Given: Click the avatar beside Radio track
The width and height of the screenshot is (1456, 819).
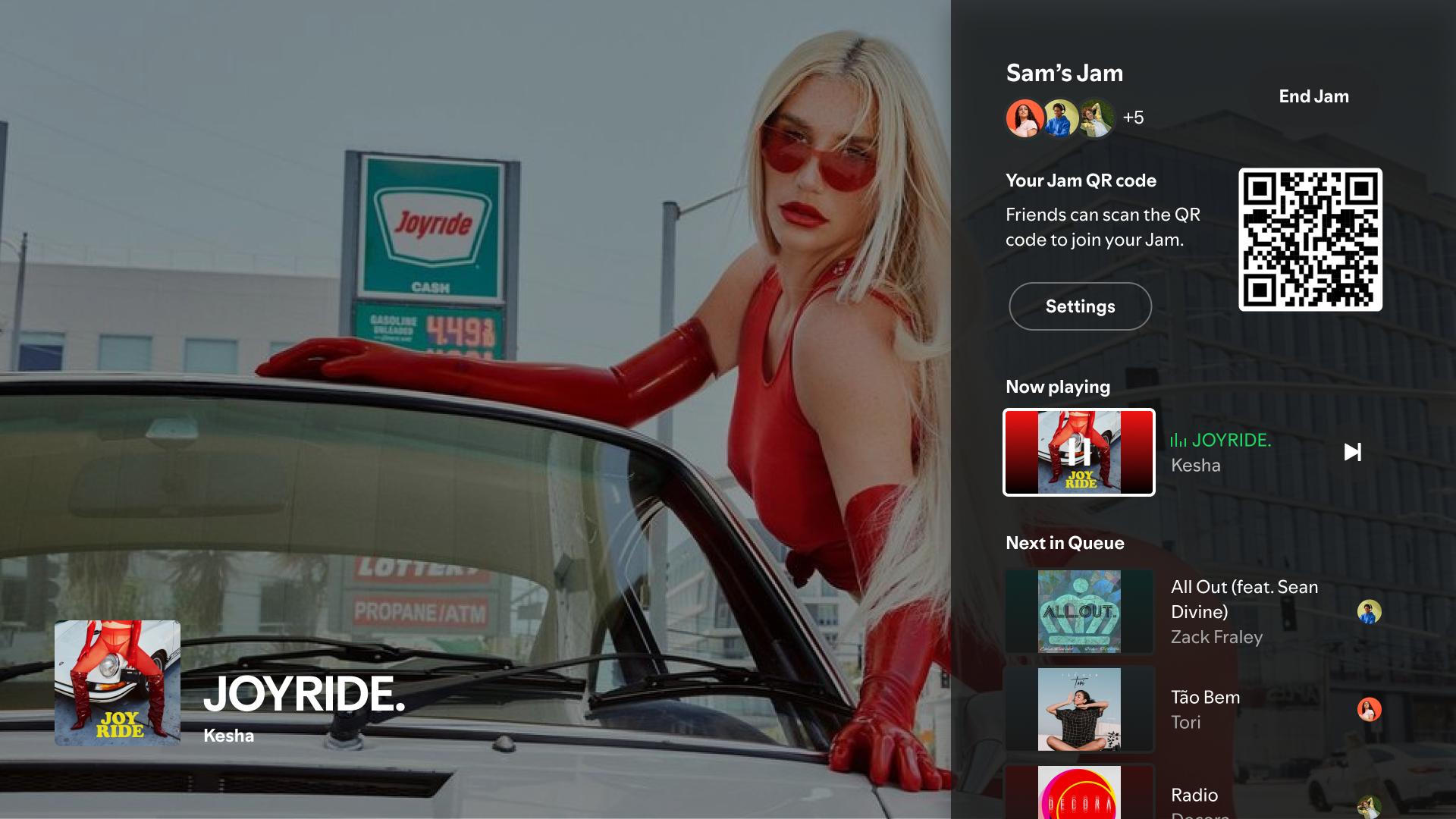Looking at the screenshot, I should (1369, 807).
